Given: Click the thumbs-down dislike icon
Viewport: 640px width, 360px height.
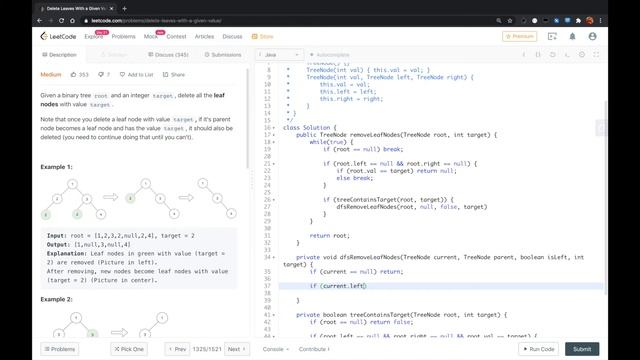Looking at the screenshot, I should pyautogui.click(x=101, y=75).
